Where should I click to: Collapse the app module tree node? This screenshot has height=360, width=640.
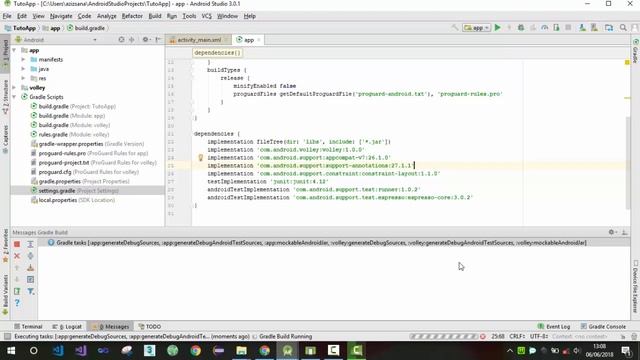14,50
